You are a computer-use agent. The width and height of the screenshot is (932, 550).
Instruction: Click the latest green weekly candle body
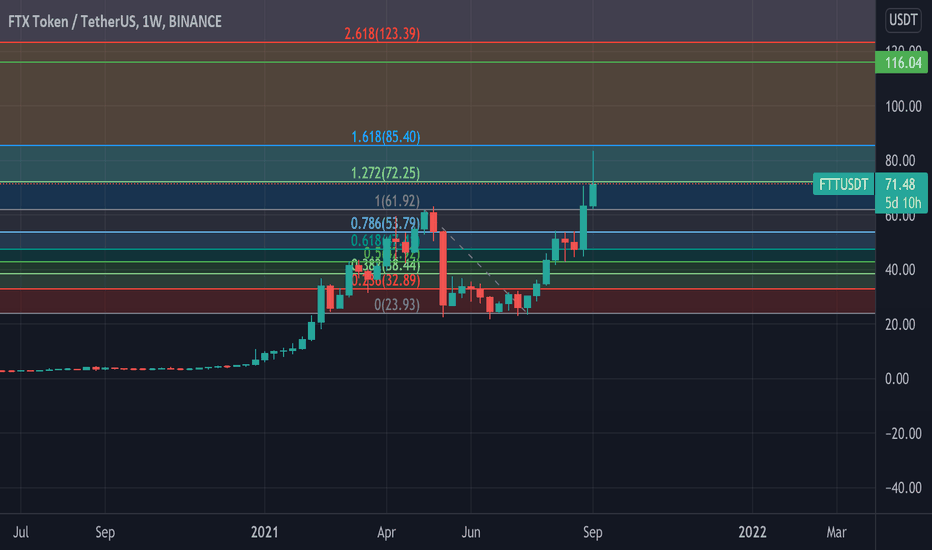pos(593,196)
